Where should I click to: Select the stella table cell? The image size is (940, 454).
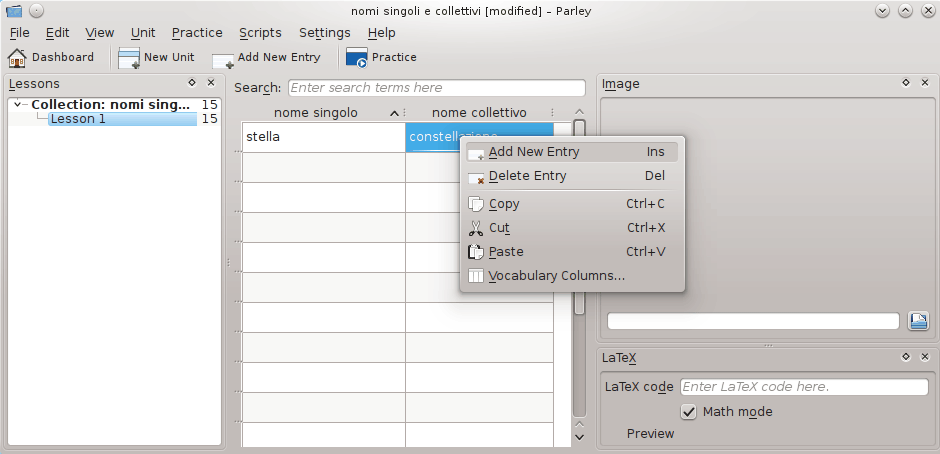(x=323, y=137)
